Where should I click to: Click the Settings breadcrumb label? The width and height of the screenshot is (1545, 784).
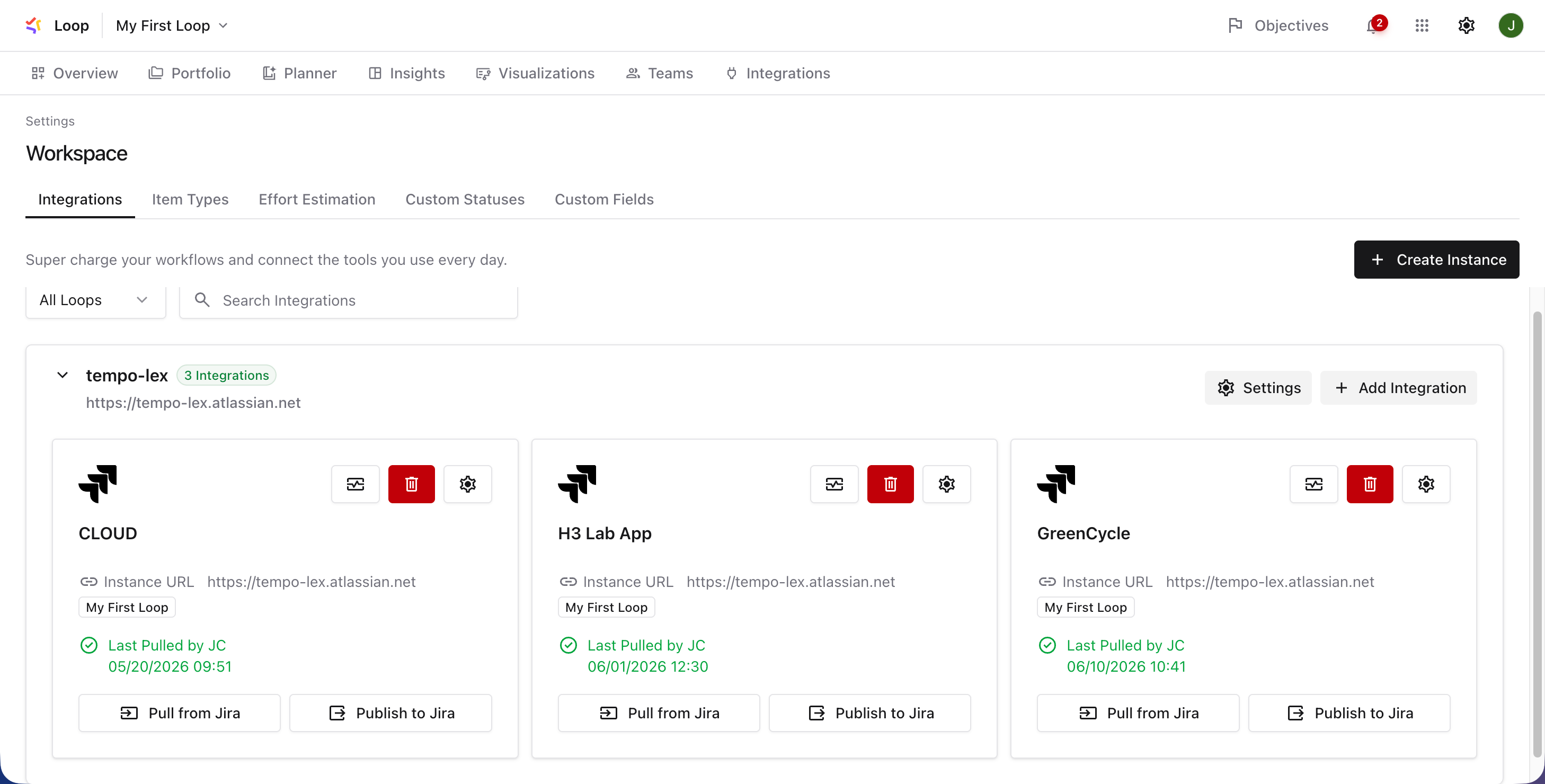[50, 121]
